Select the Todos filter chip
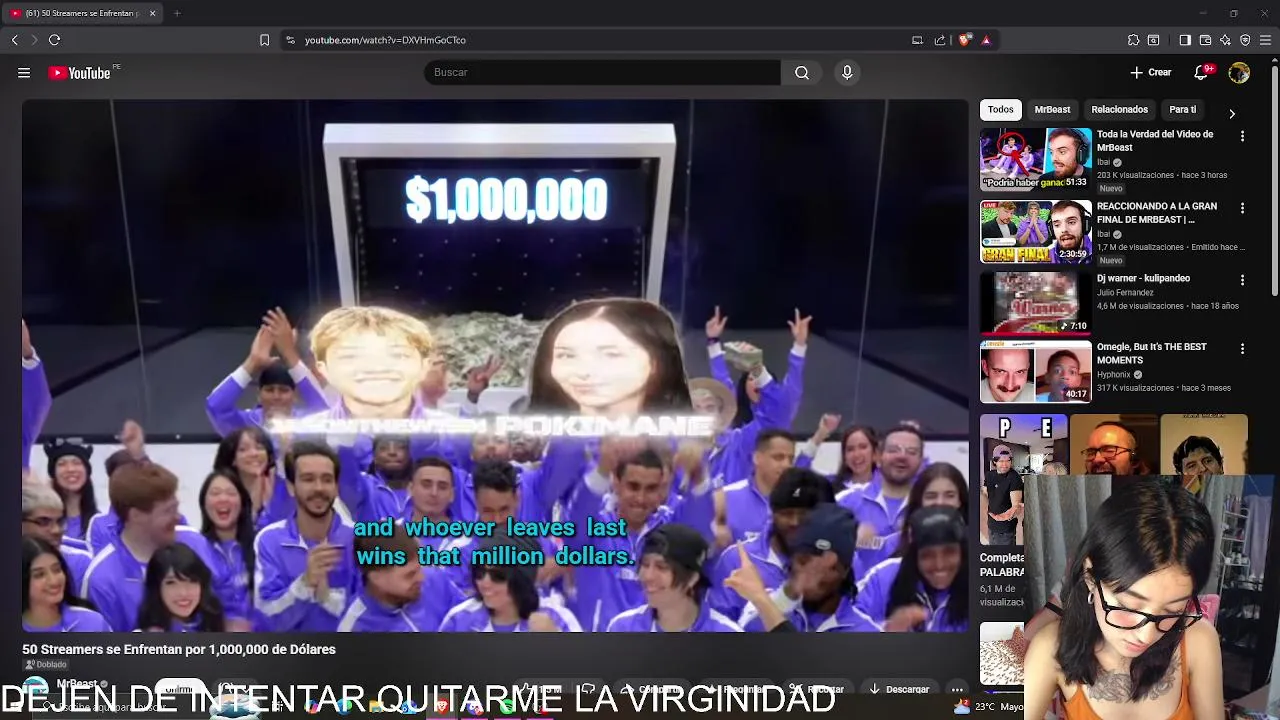The image size is (1280, 720). pos(1000,109)
